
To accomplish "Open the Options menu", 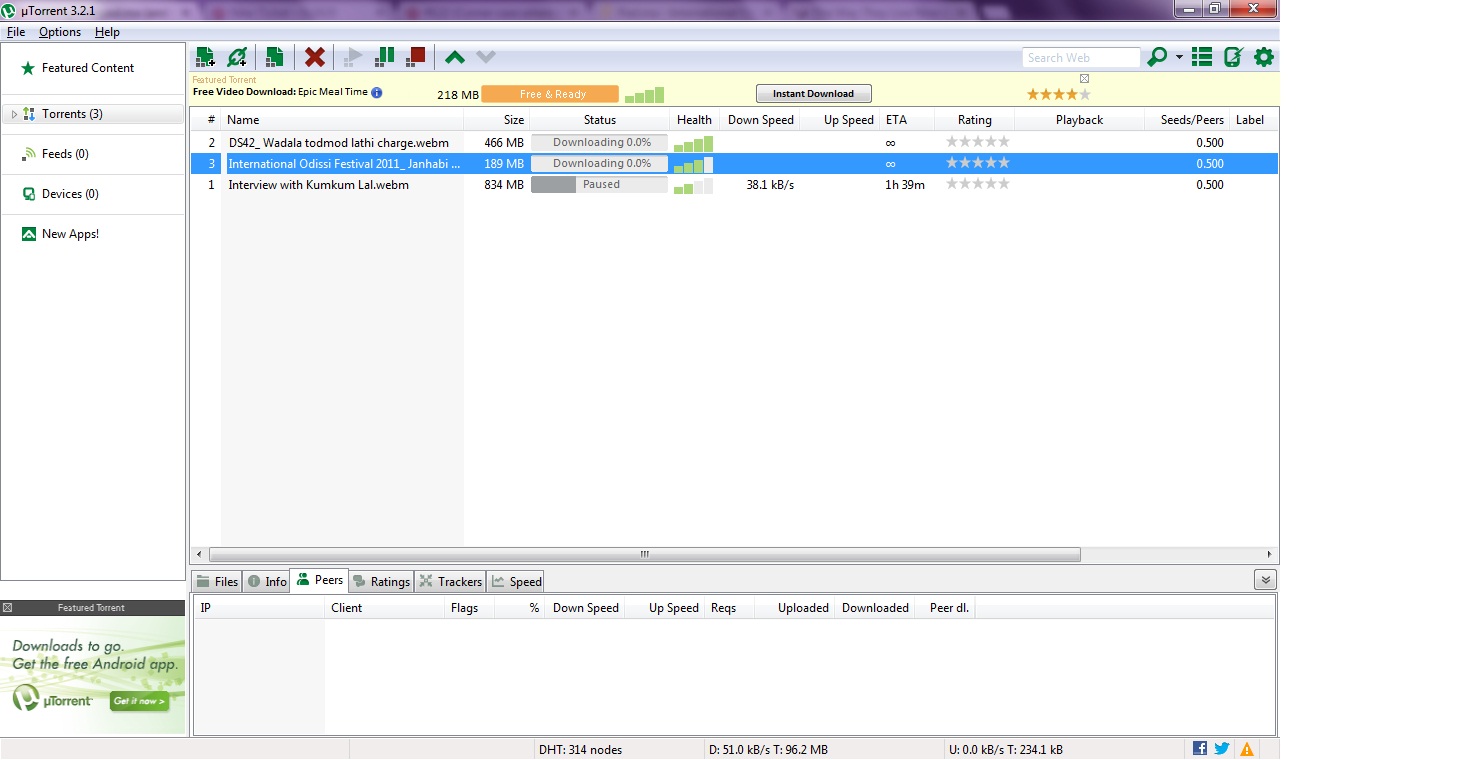I will click(60, 32).
